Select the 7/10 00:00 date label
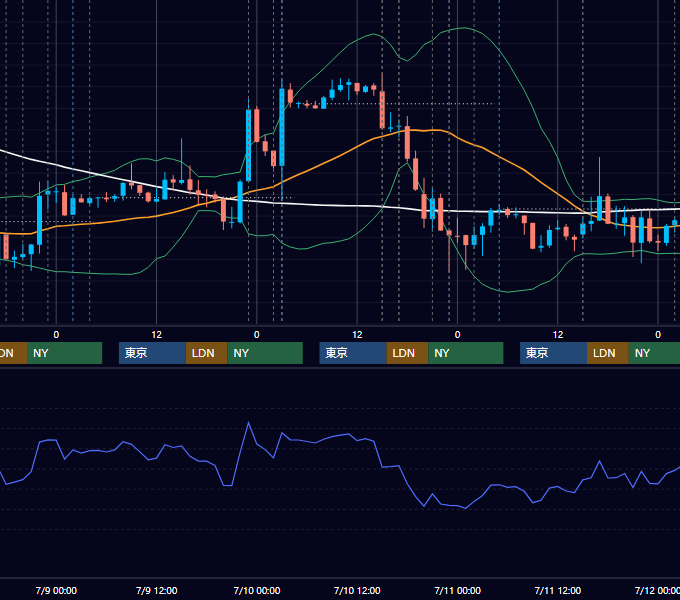Viewport: 680px width, 600px height. [x=257, y=590]
